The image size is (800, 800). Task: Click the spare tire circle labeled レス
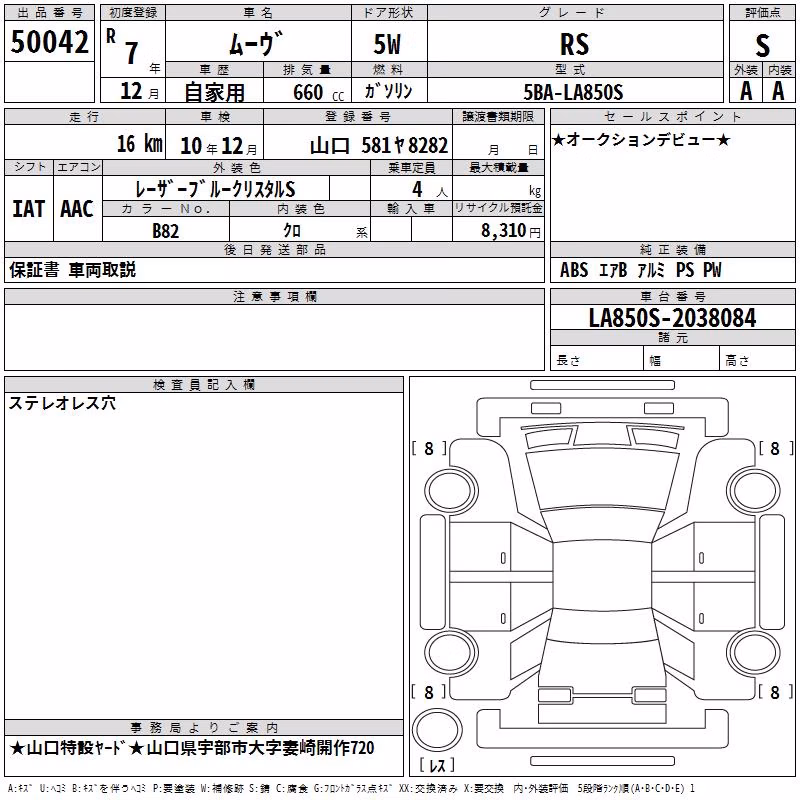pyautogui.click(x=437, y=730)
